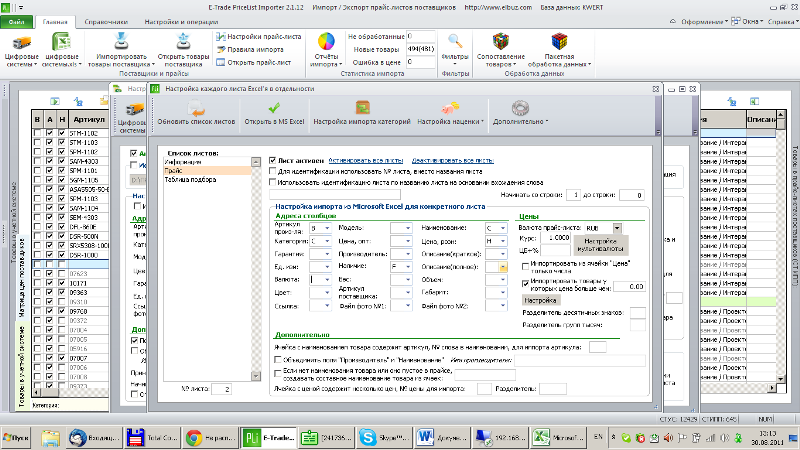
Task: Click the Начинать со строки field
Action: tap(573, 195)
